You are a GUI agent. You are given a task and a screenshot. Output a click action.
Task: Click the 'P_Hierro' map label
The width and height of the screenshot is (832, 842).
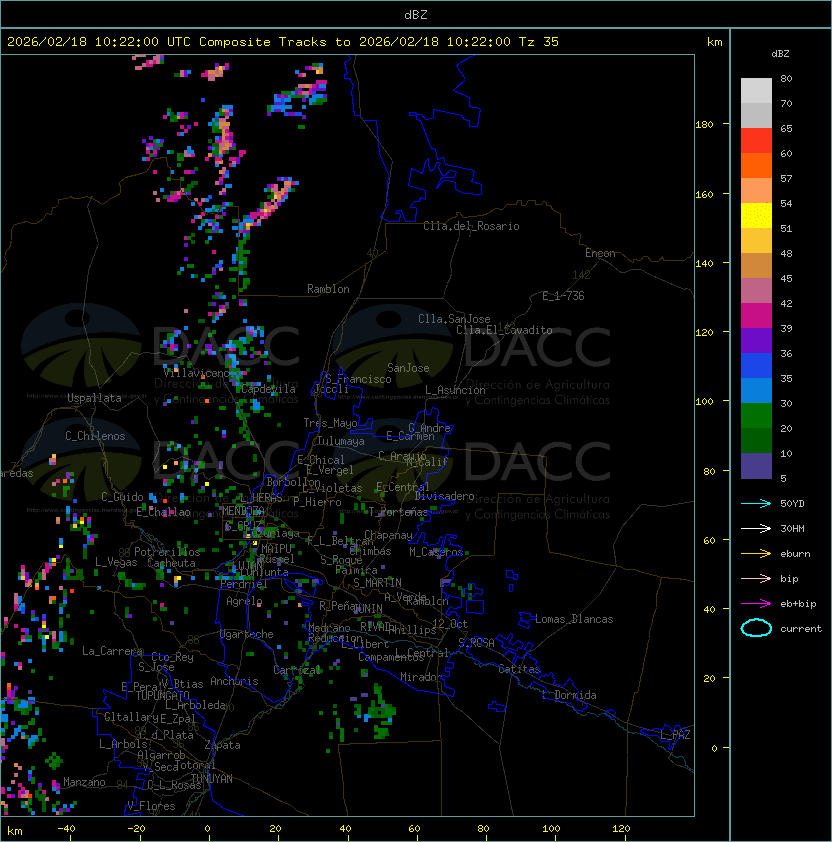317,502
